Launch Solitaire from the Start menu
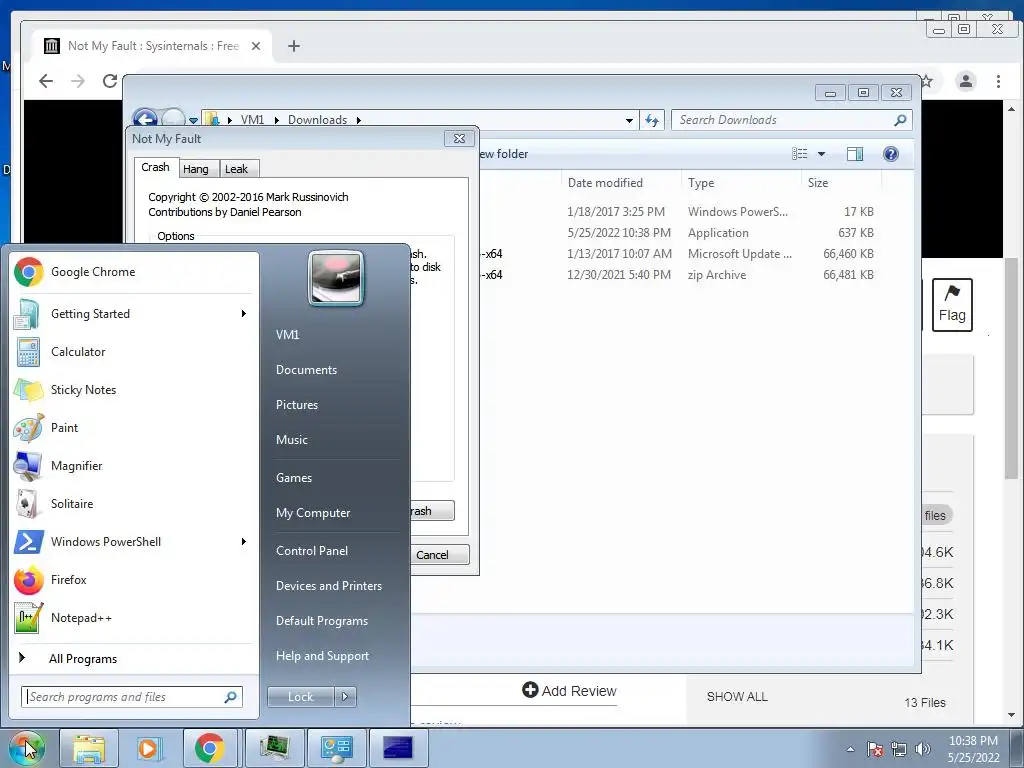The image size is (1024, 768). (x=133, y=504)
